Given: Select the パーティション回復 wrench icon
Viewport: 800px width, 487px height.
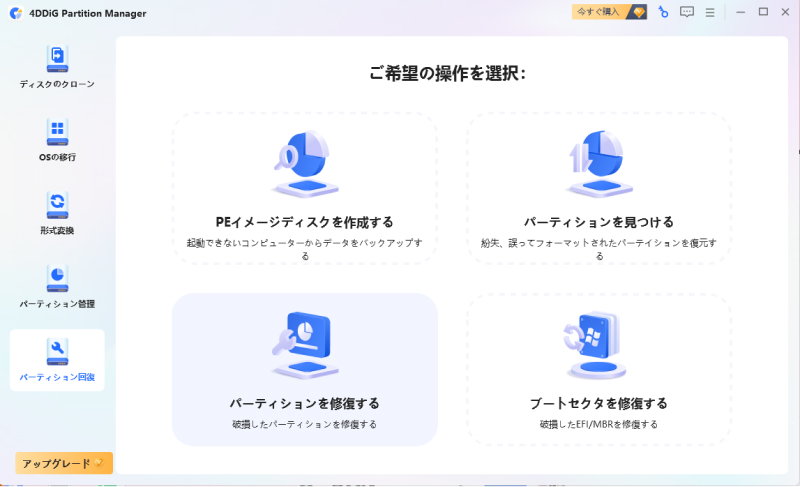Looking at the screenshot, I should click(57, 352).
